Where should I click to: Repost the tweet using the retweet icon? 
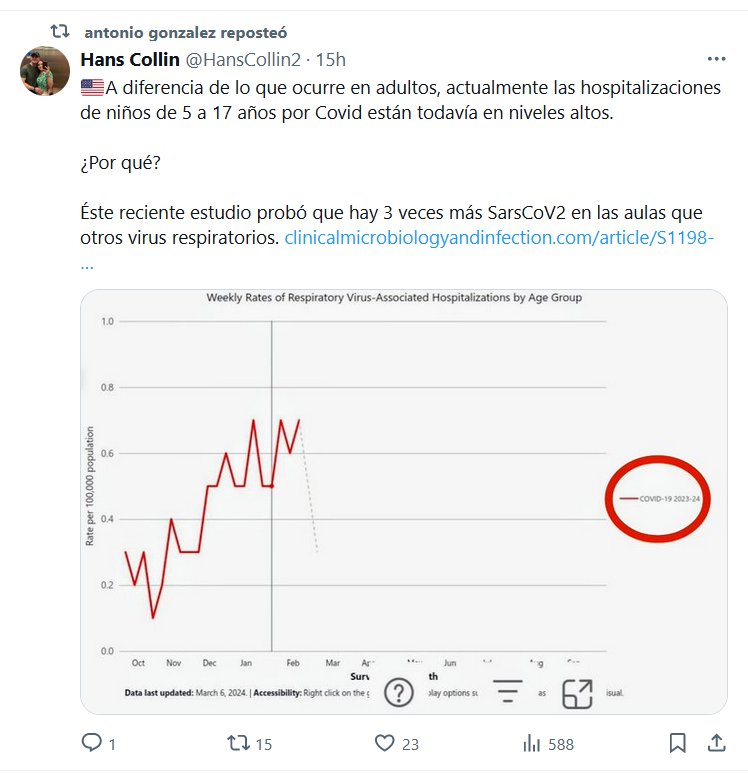[x=237, y=743]
